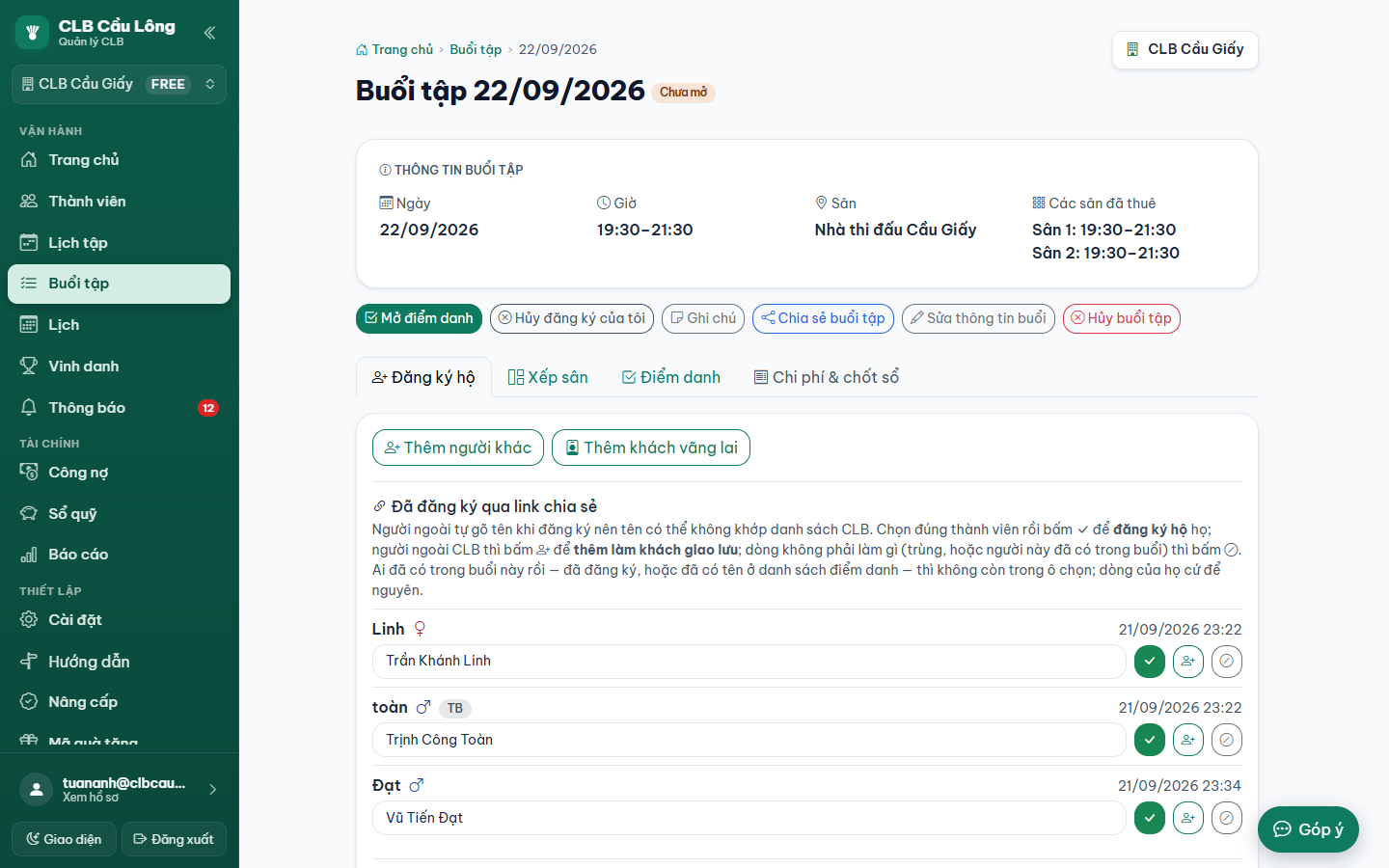The height and width of the screenshot is (868, 1389).
Task: Click the Trần Khánh Linh member field
Action: (x=749, y=662)
